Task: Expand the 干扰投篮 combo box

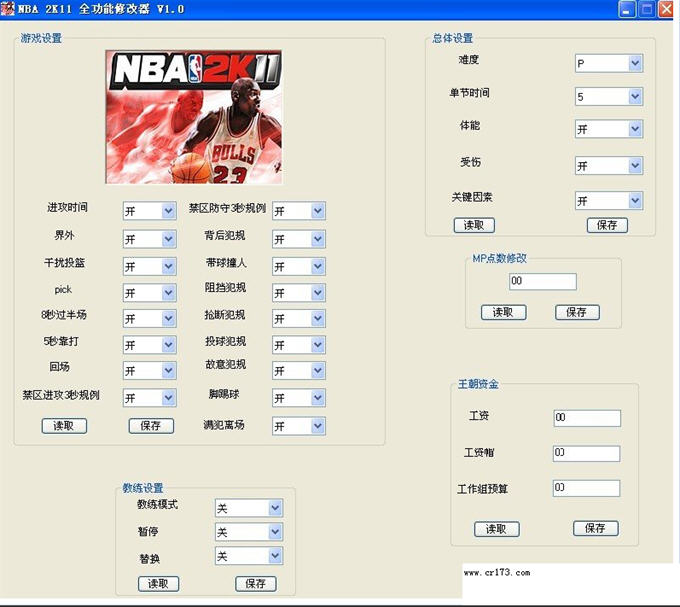Action: coord(150,266)
